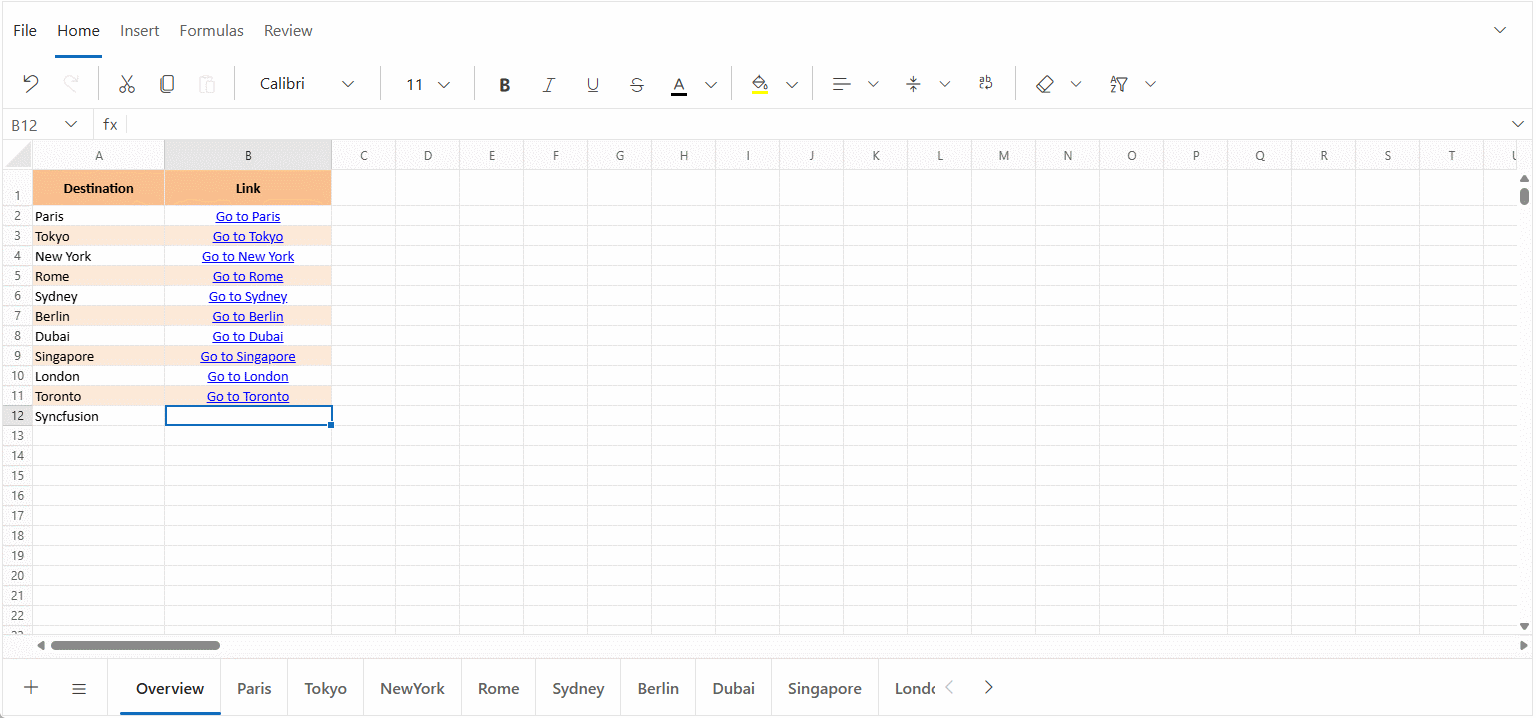Apply fill color with bucket icon

[760, 84]
